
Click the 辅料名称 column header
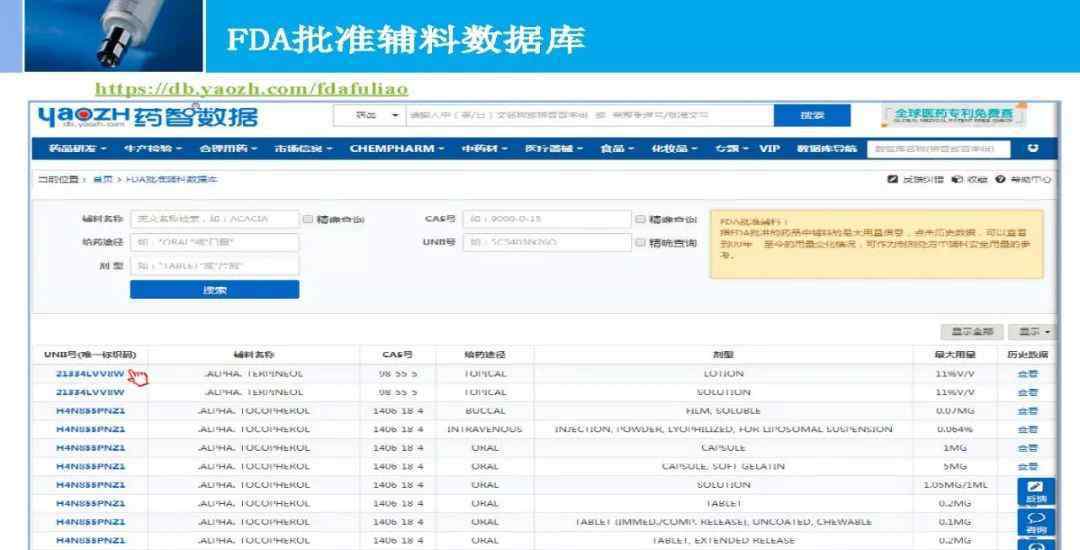click(253, 355)
